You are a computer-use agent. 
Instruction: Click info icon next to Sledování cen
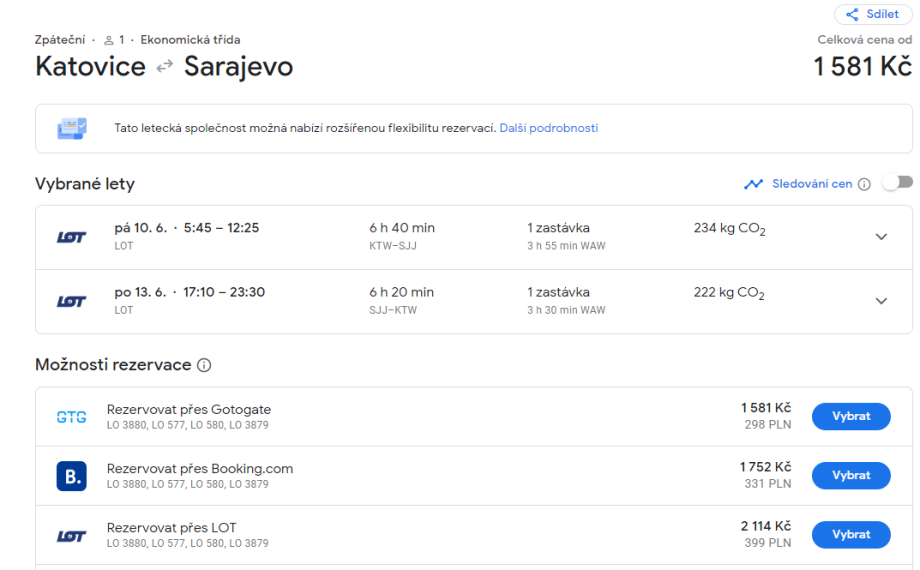[864, 184]
